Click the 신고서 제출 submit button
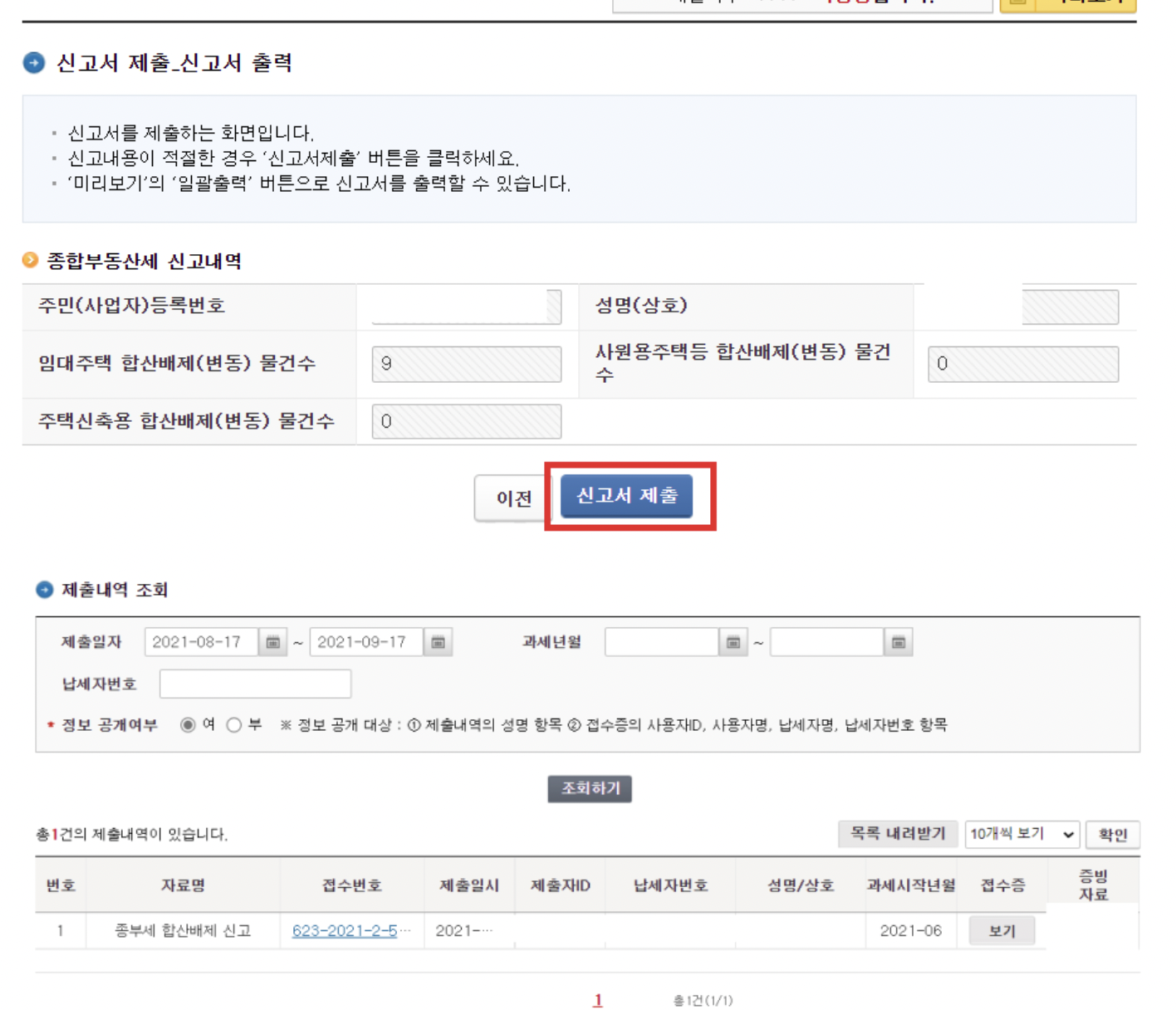 click(627, 495)
